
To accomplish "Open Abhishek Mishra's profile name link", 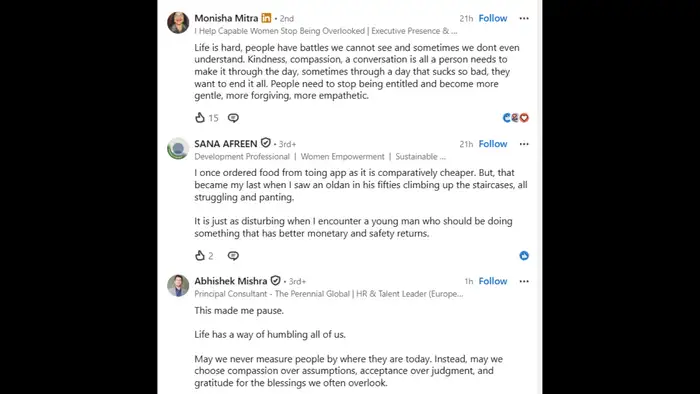I will (231, 281).
